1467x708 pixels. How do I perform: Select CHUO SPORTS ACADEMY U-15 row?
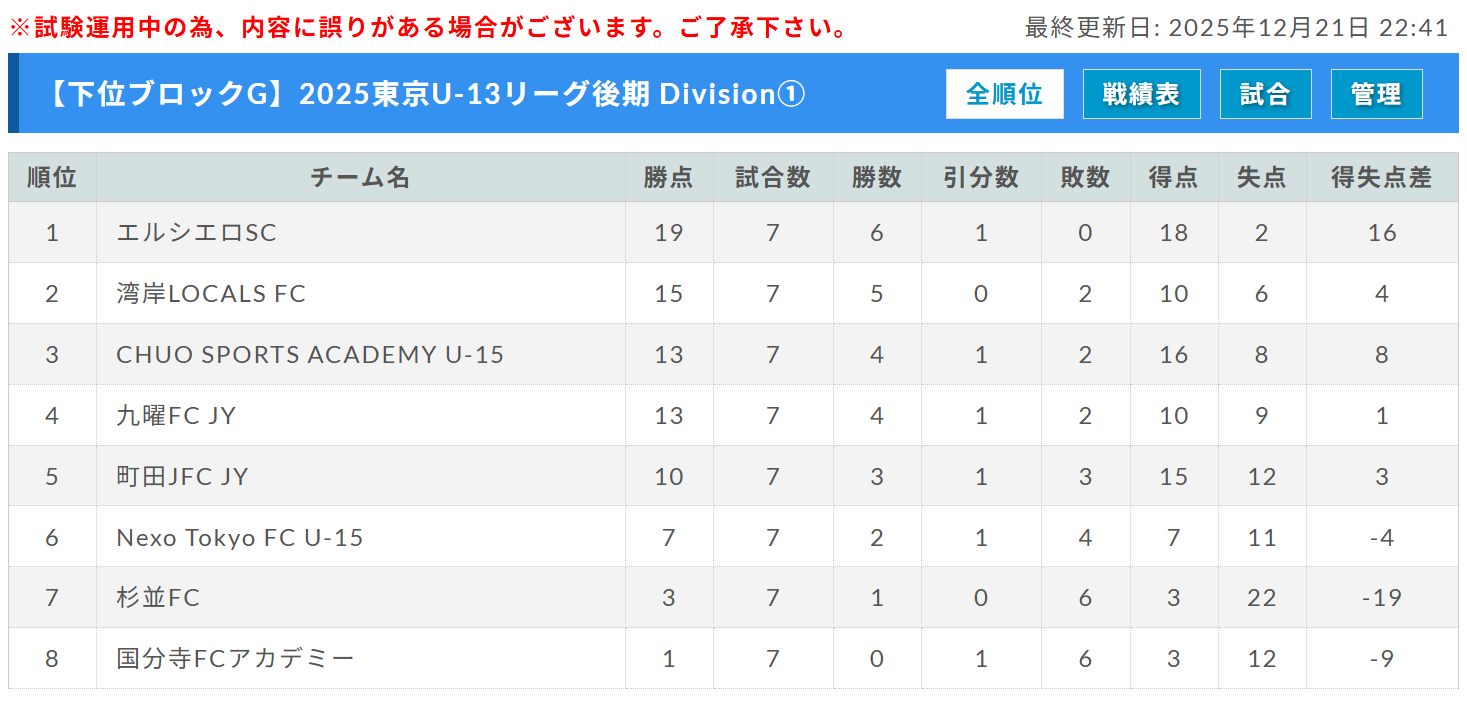(310, 355)
